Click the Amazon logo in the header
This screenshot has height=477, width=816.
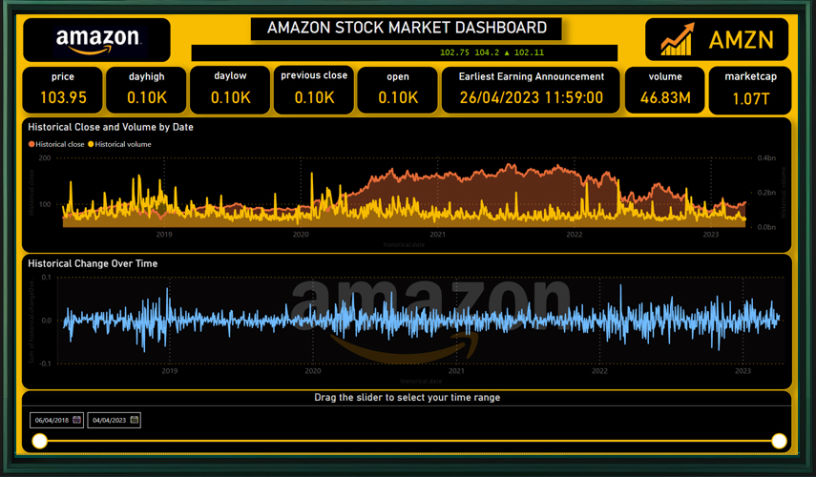(x=97, y=40)
